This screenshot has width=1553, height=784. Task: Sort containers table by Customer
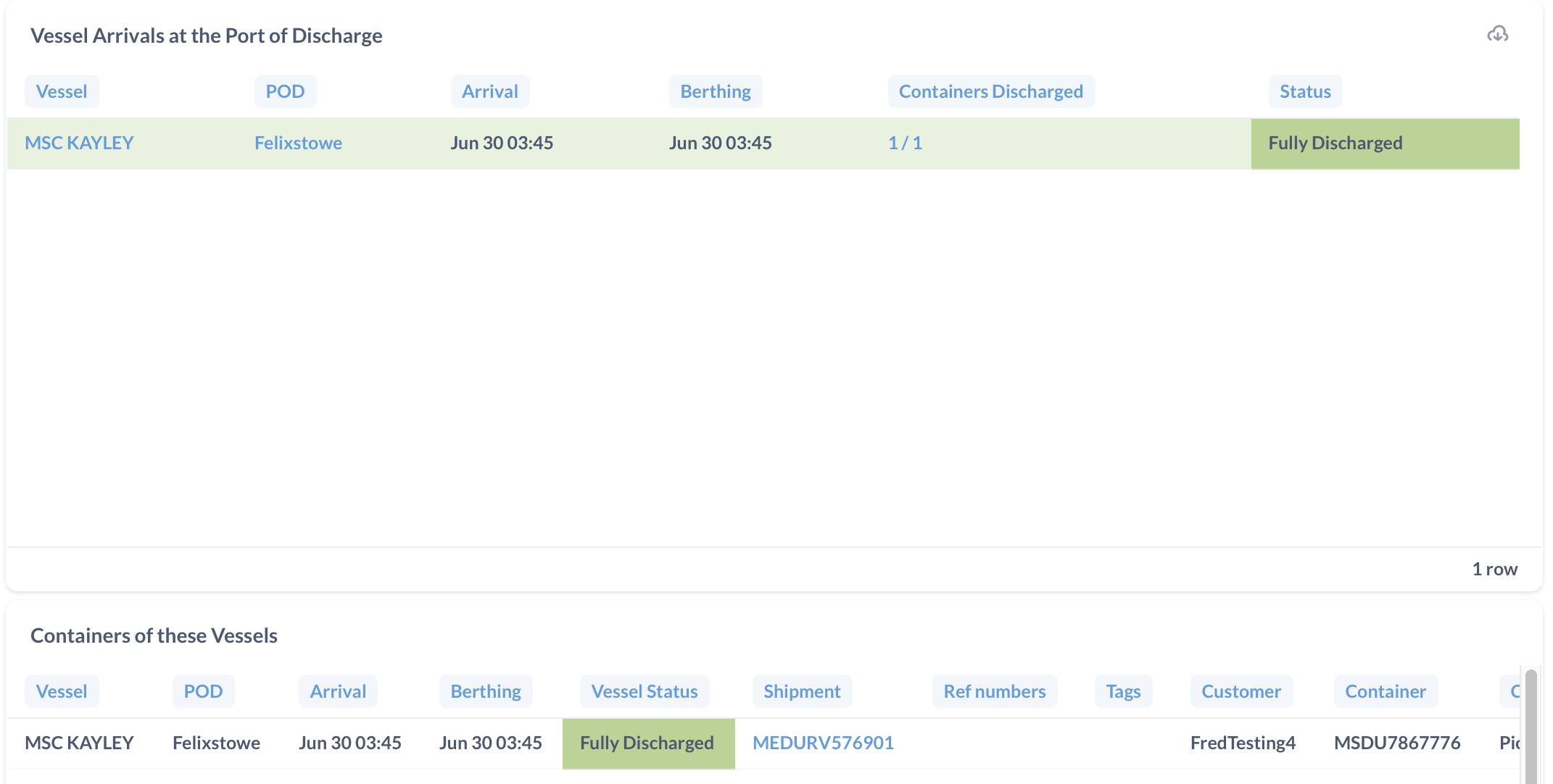click(x=1241, y=691)
